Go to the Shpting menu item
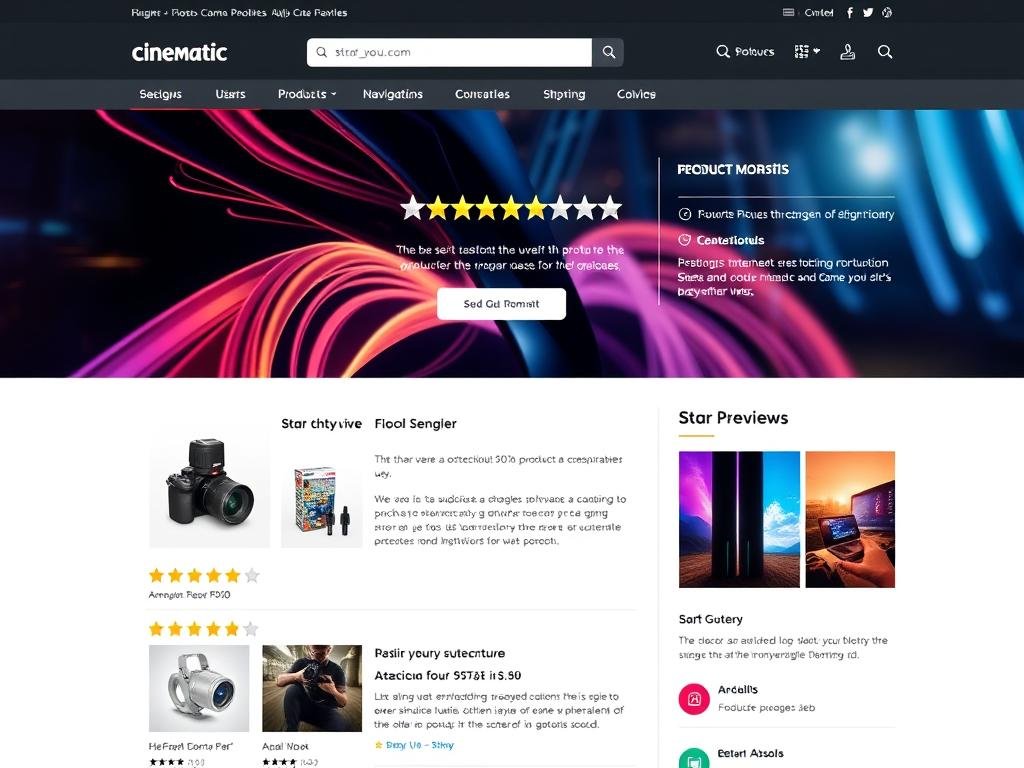 pyautogui.click(x=564, y=94)
